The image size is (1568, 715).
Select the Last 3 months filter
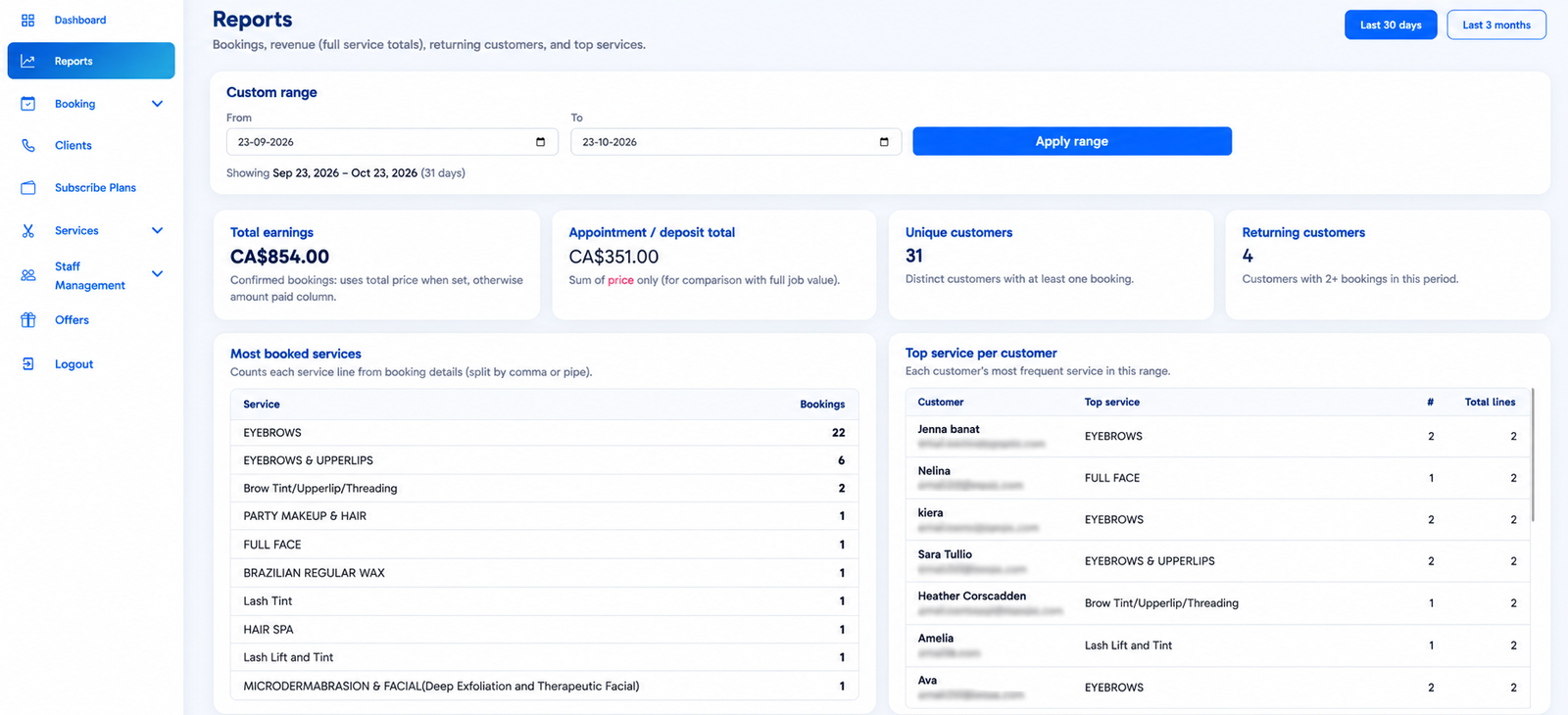coord(1496,24)
